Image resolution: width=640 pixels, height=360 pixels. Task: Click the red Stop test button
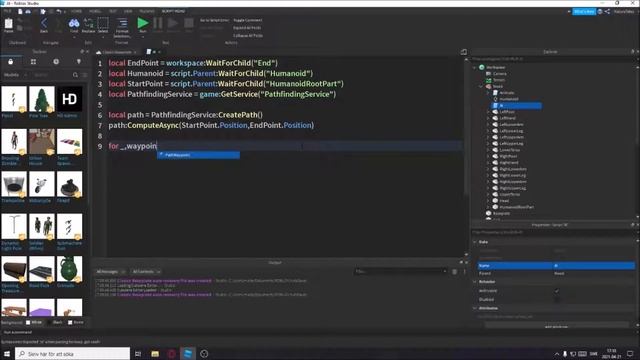pos(189,24)
